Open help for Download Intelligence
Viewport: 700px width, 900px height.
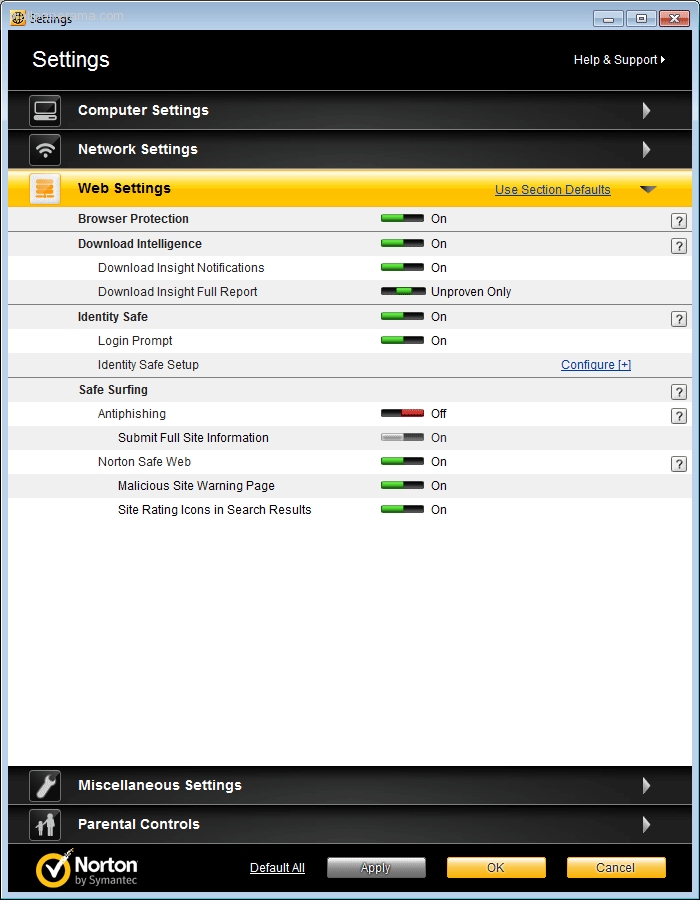point(679,246)
